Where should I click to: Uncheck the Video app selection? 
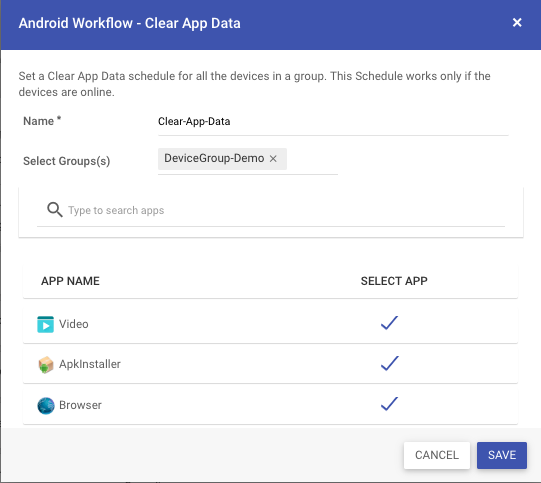click(390, 323)
